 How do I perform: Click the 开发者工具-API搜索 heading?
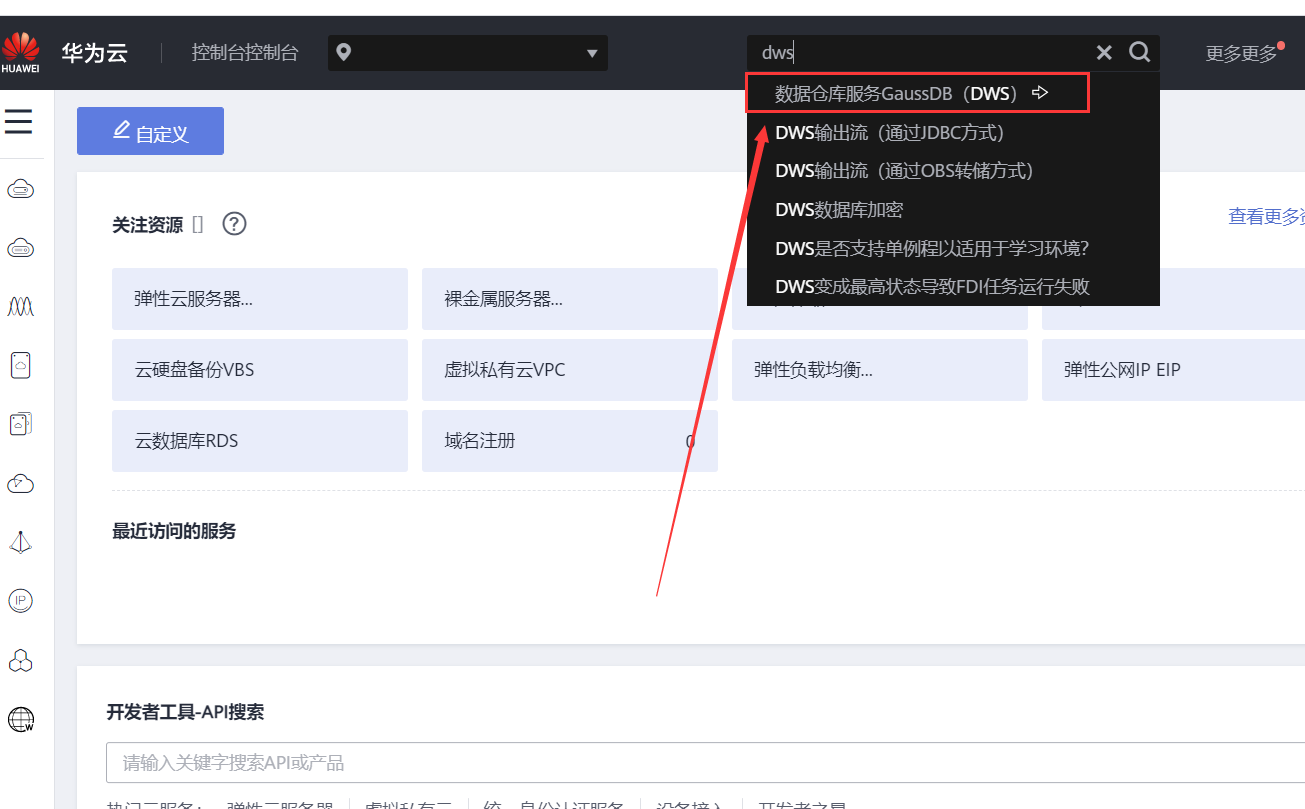[185, 712]
